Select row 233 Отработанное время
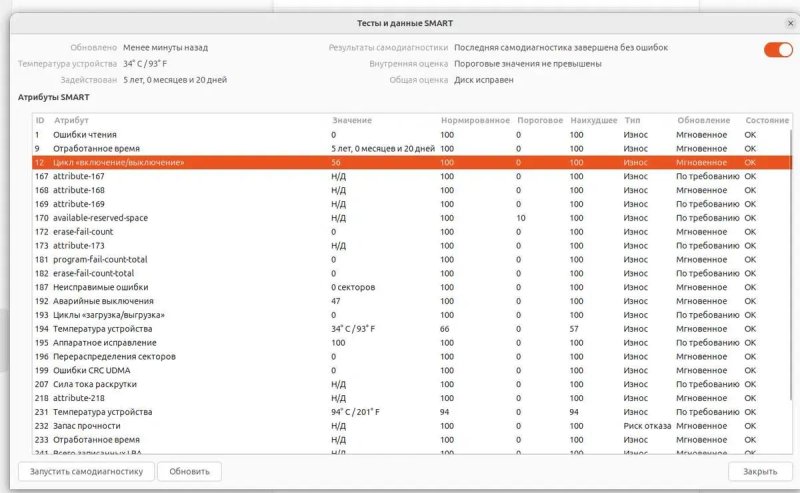Screen dimensions: 800x493 pyautogui.click(x=412, y=439)
